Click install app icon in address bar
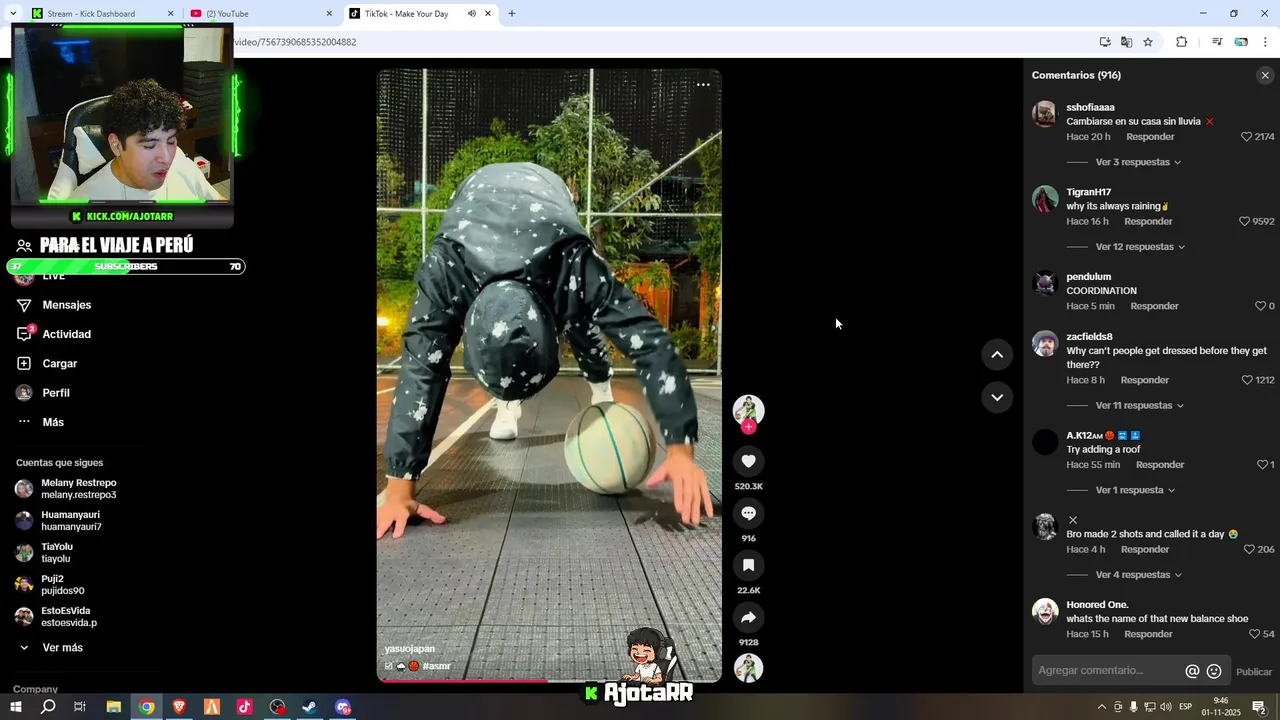 pos(1105,42)
